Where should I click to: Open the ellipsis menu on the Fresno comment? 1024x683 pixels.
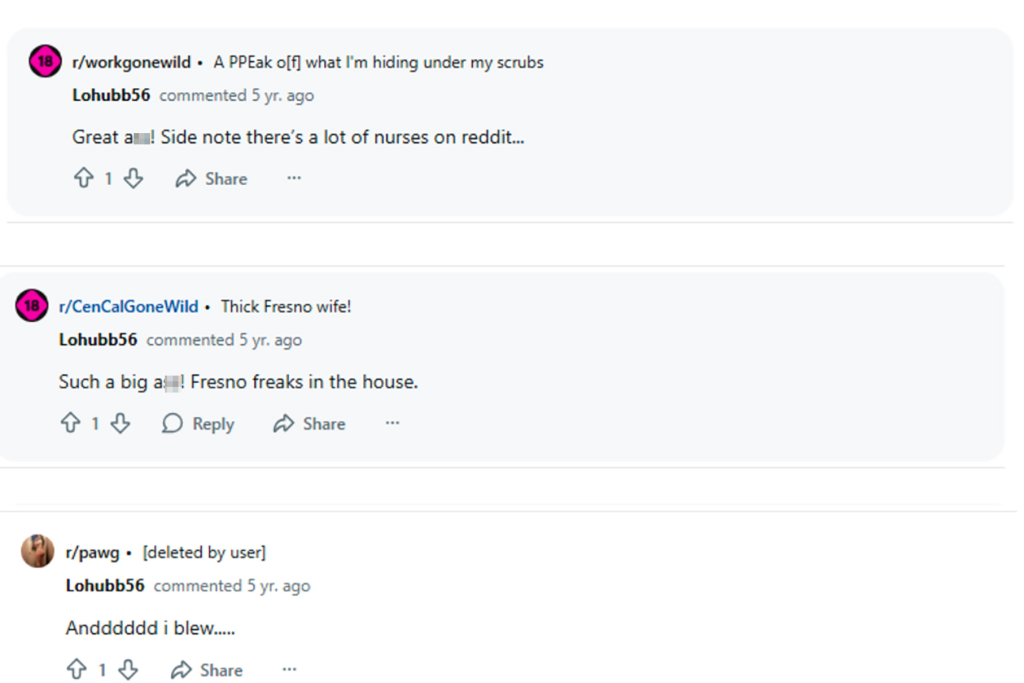(x=392, y=423)
